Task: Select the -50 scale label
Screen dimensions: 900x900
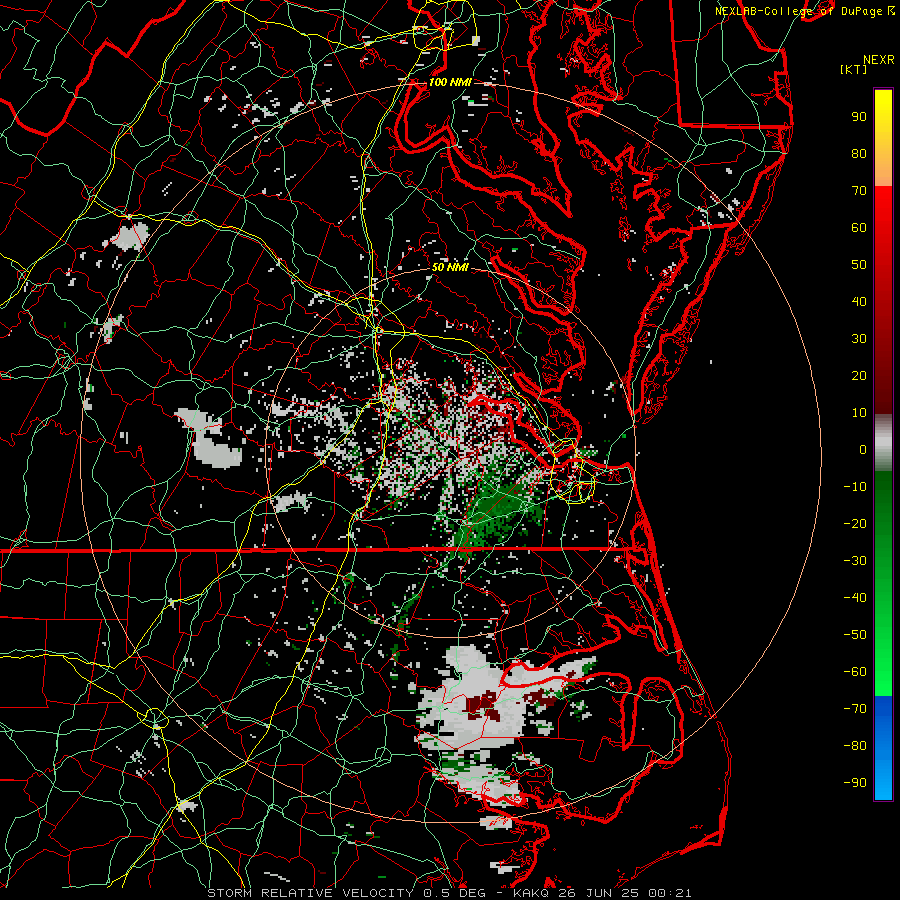Action: pos(855,635)
